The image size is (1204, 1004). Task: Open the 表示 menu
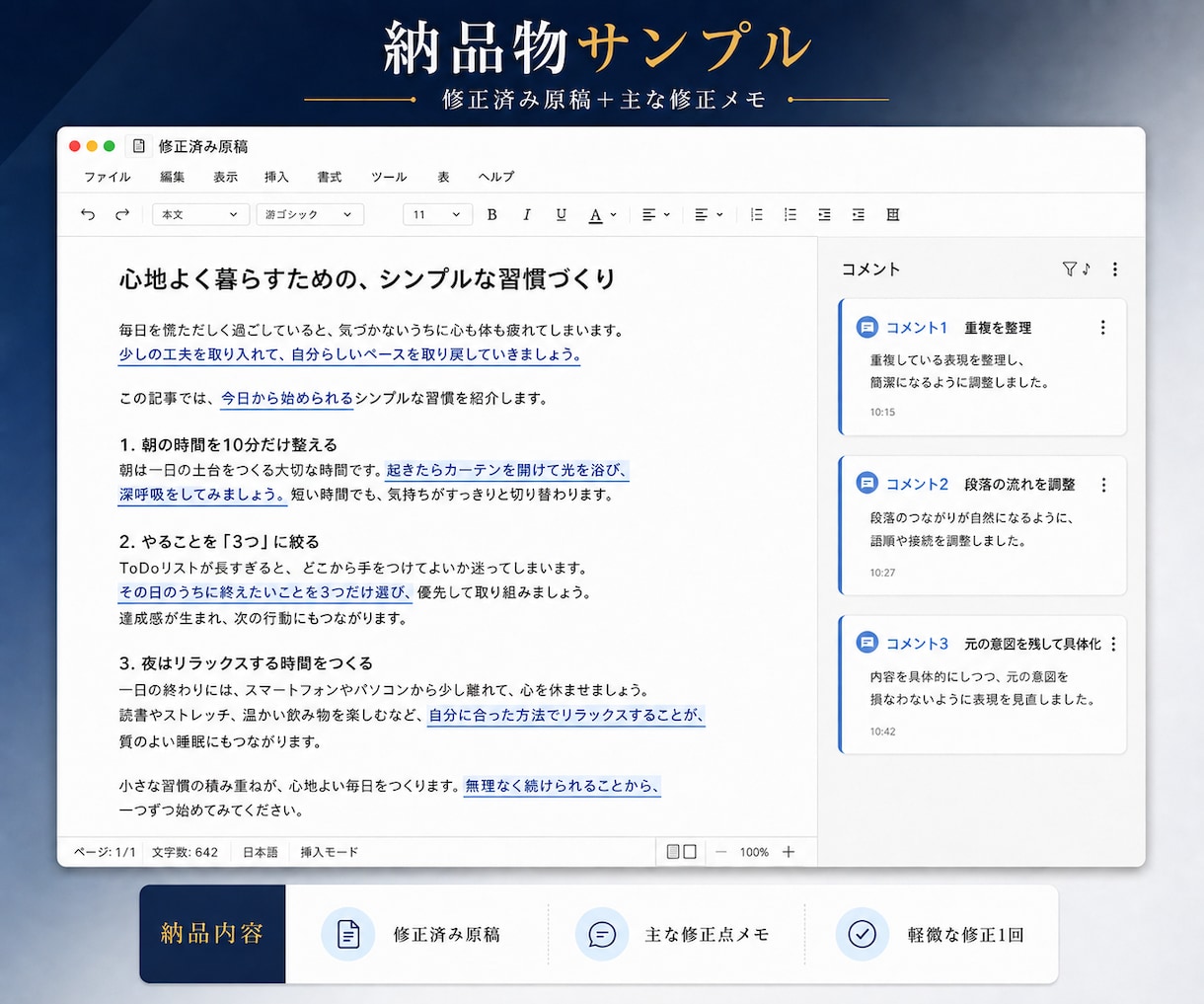point(225,177)
